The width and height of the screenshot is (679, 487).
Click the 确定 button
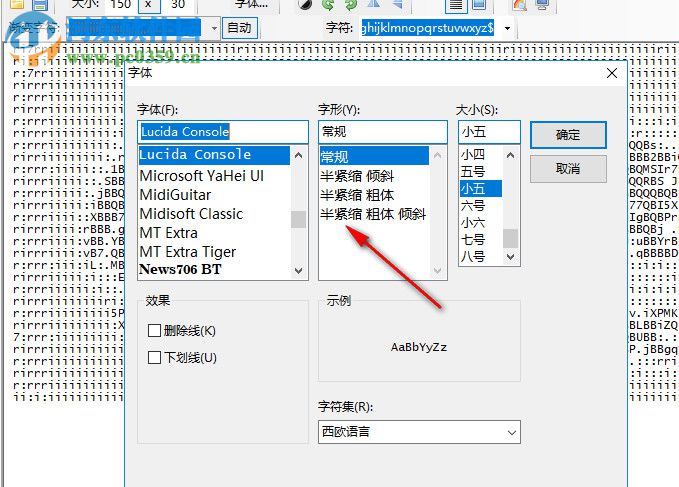(x=568, y=135)
